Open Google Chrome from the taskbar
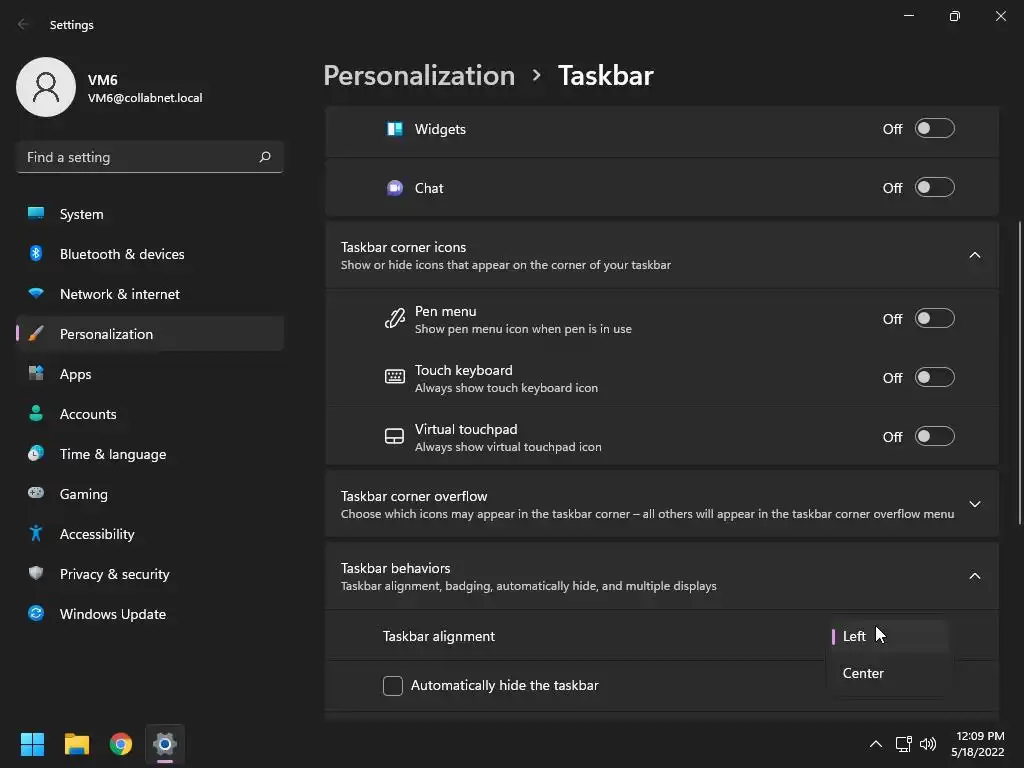 [121, 744]
